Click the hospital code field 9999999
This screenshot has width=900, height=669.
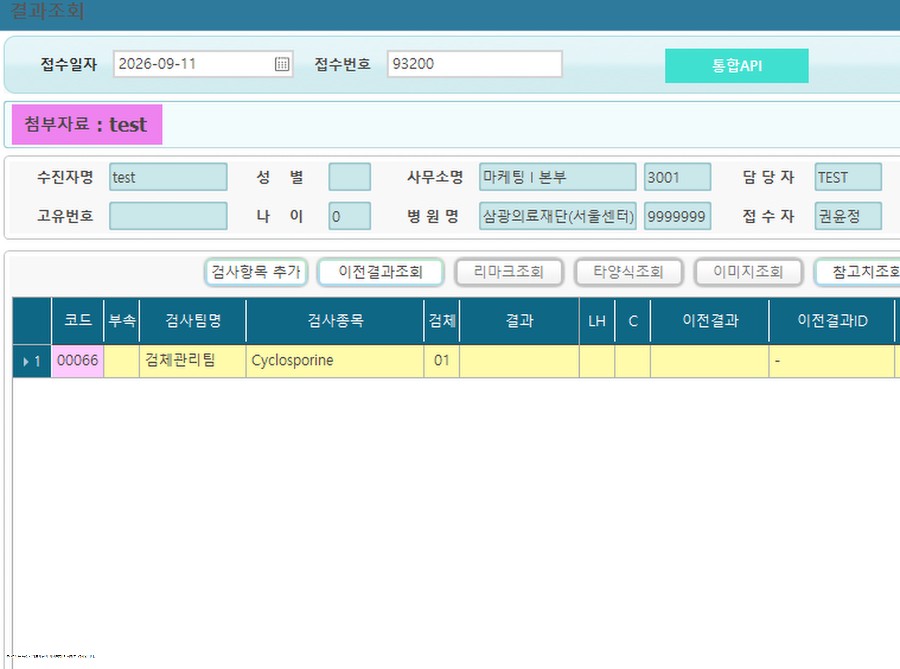click(x=677, y=216)
